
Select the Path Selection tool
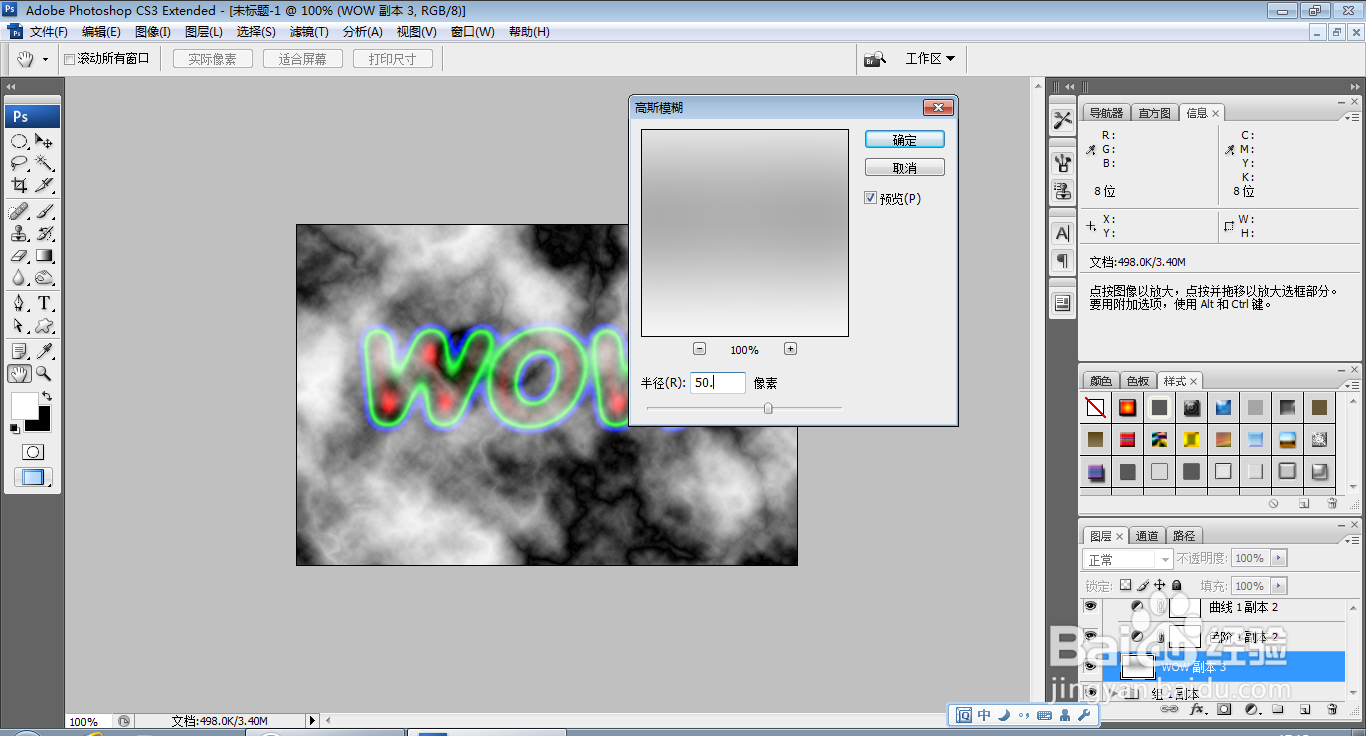tap(19, 326)
